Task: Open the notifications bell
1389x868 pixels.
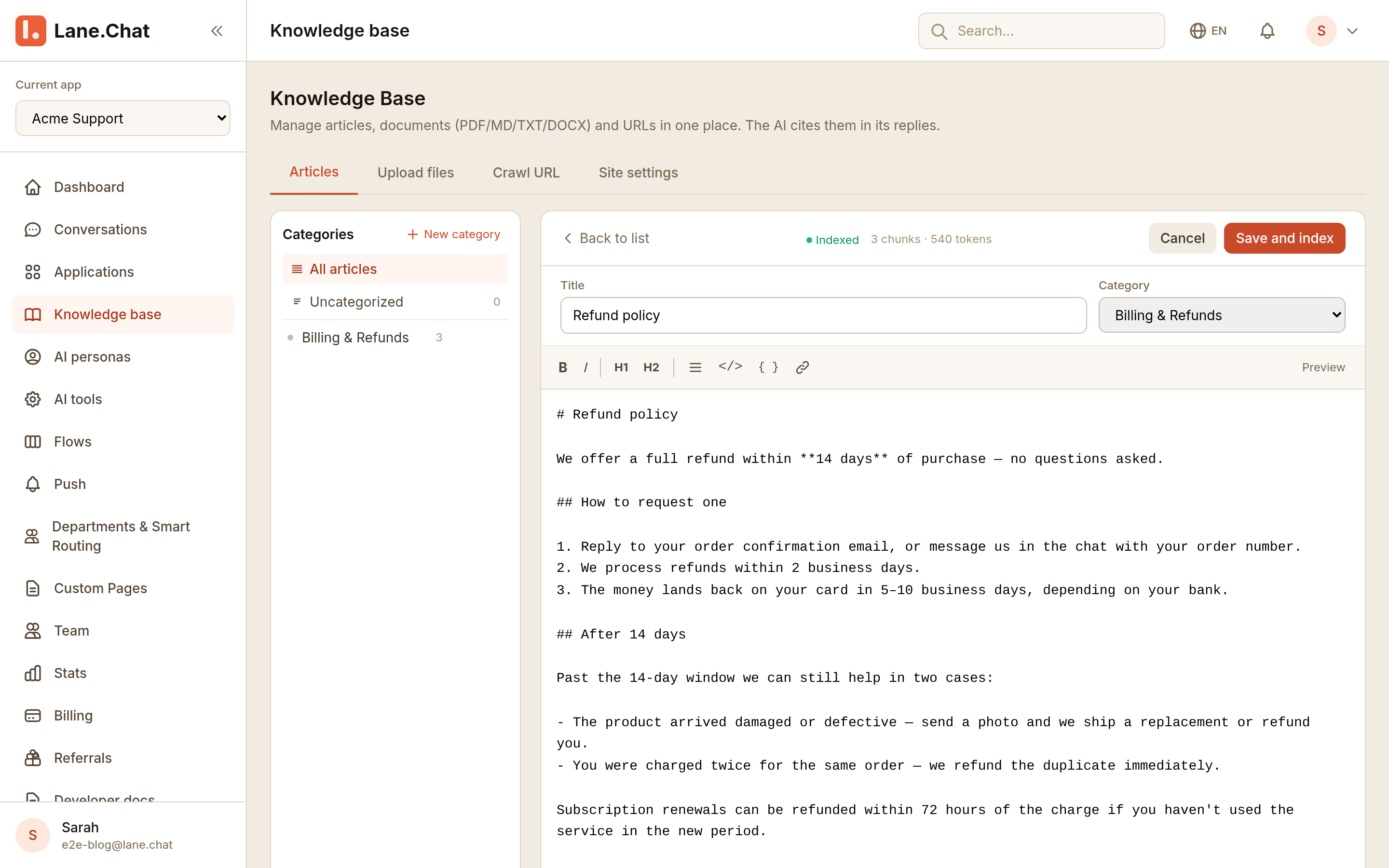Action: click(1267, 31)
